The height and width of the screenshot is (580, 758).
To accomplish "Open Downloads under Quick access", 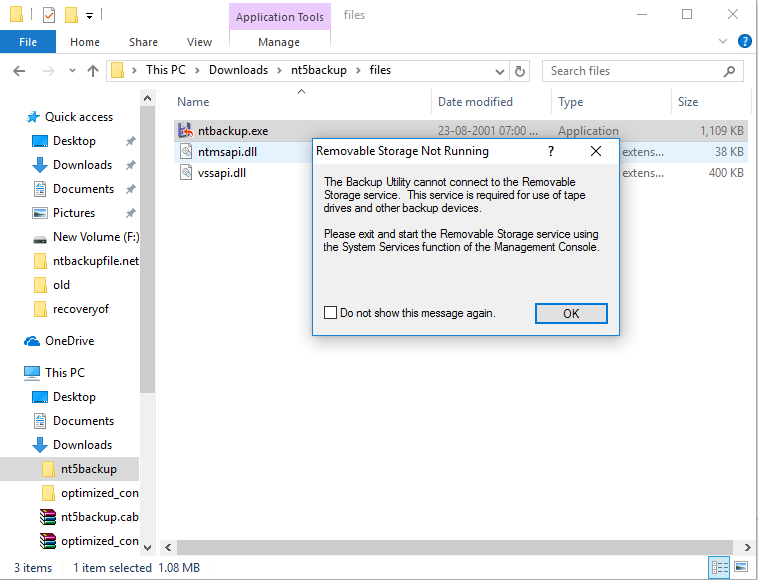I will [x=83, y=165].
